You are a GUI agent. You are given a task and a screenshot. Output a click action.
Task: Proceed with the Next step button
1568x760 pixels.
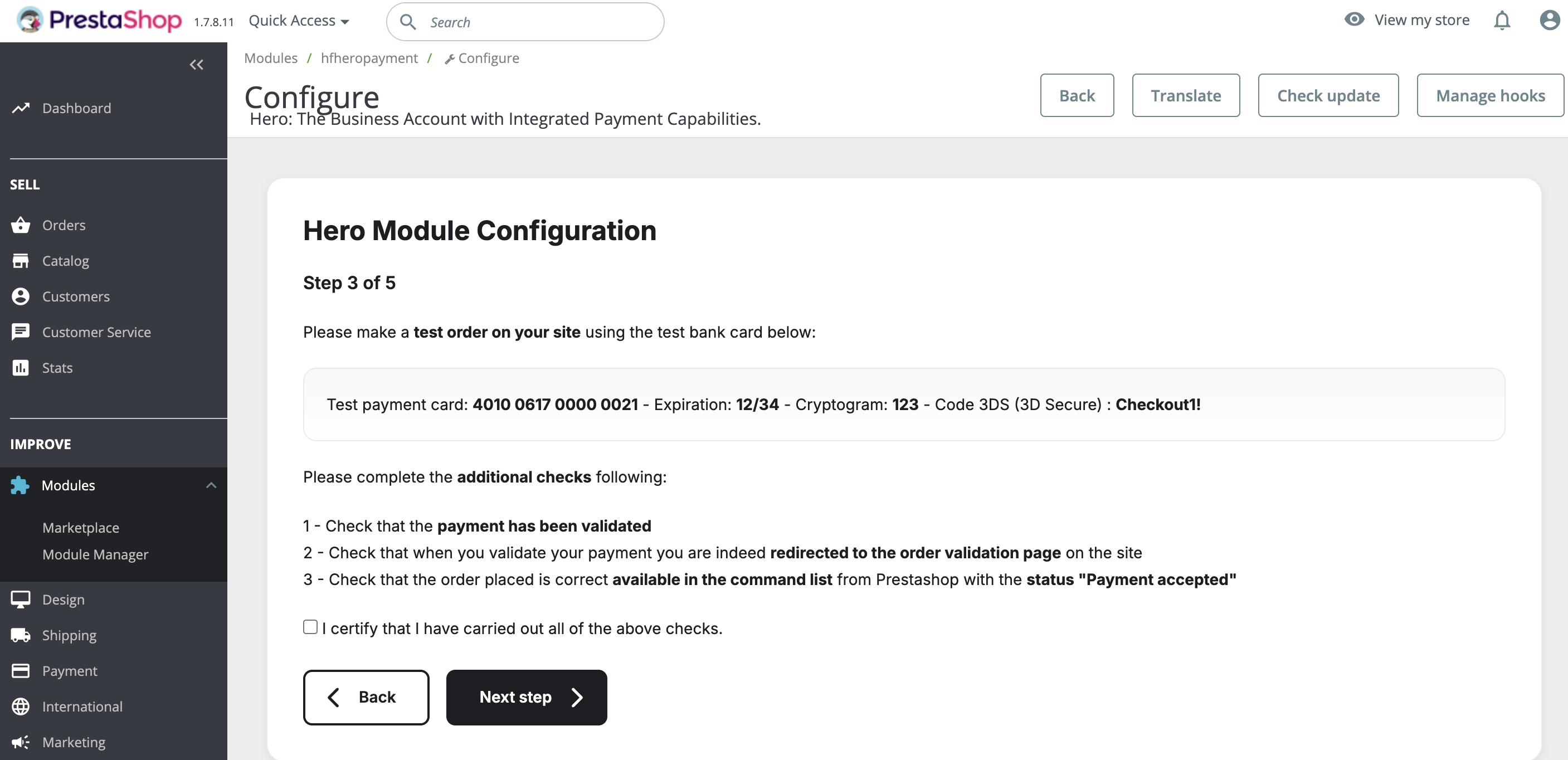click(x=526, y=698)
